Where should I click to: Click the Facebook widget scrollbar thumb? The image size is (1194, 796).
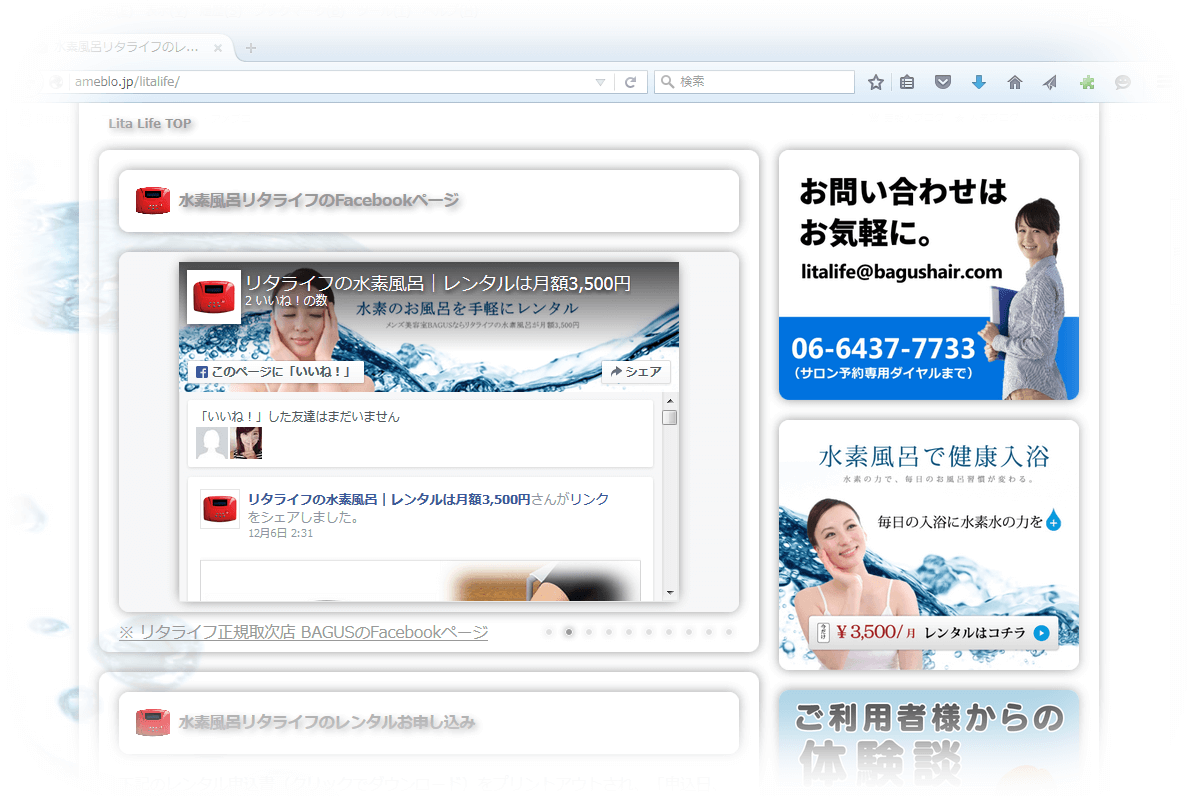click(x=670, y=417)
